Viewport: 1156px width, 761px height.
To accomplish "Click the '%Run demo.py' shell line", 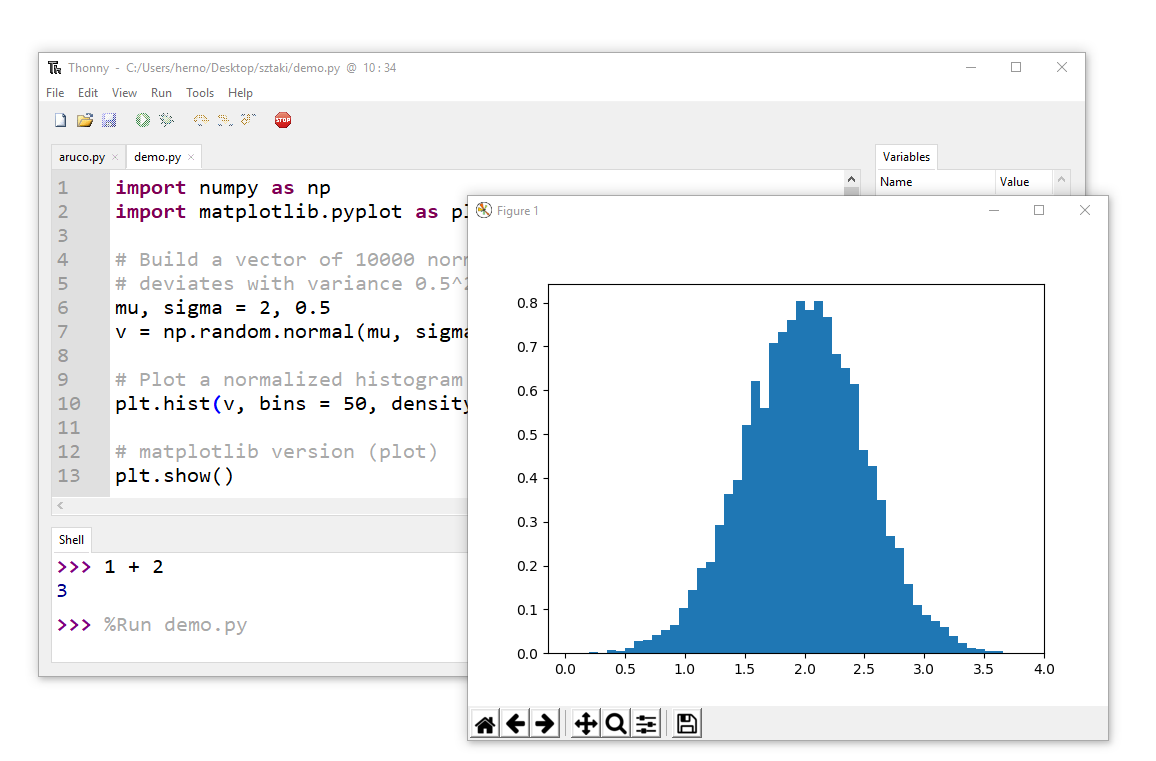I will [x=175, y=625].
